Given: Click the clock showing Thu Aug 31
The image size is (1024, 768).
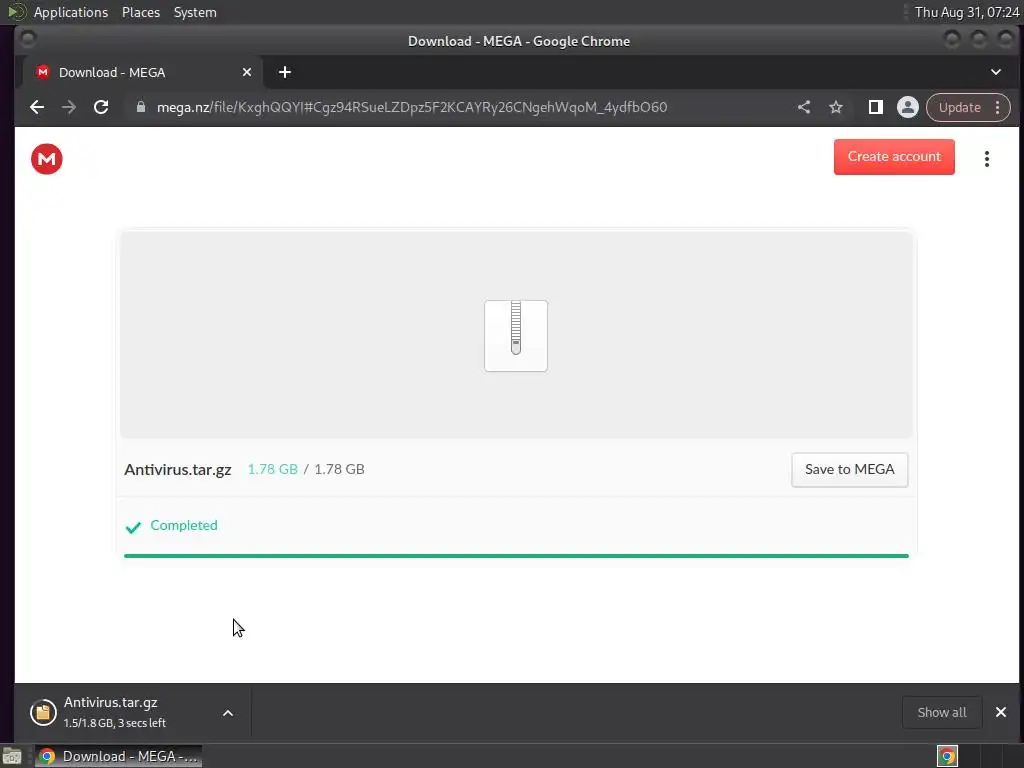Looking at the screenshot, I should tap(967, 12).
